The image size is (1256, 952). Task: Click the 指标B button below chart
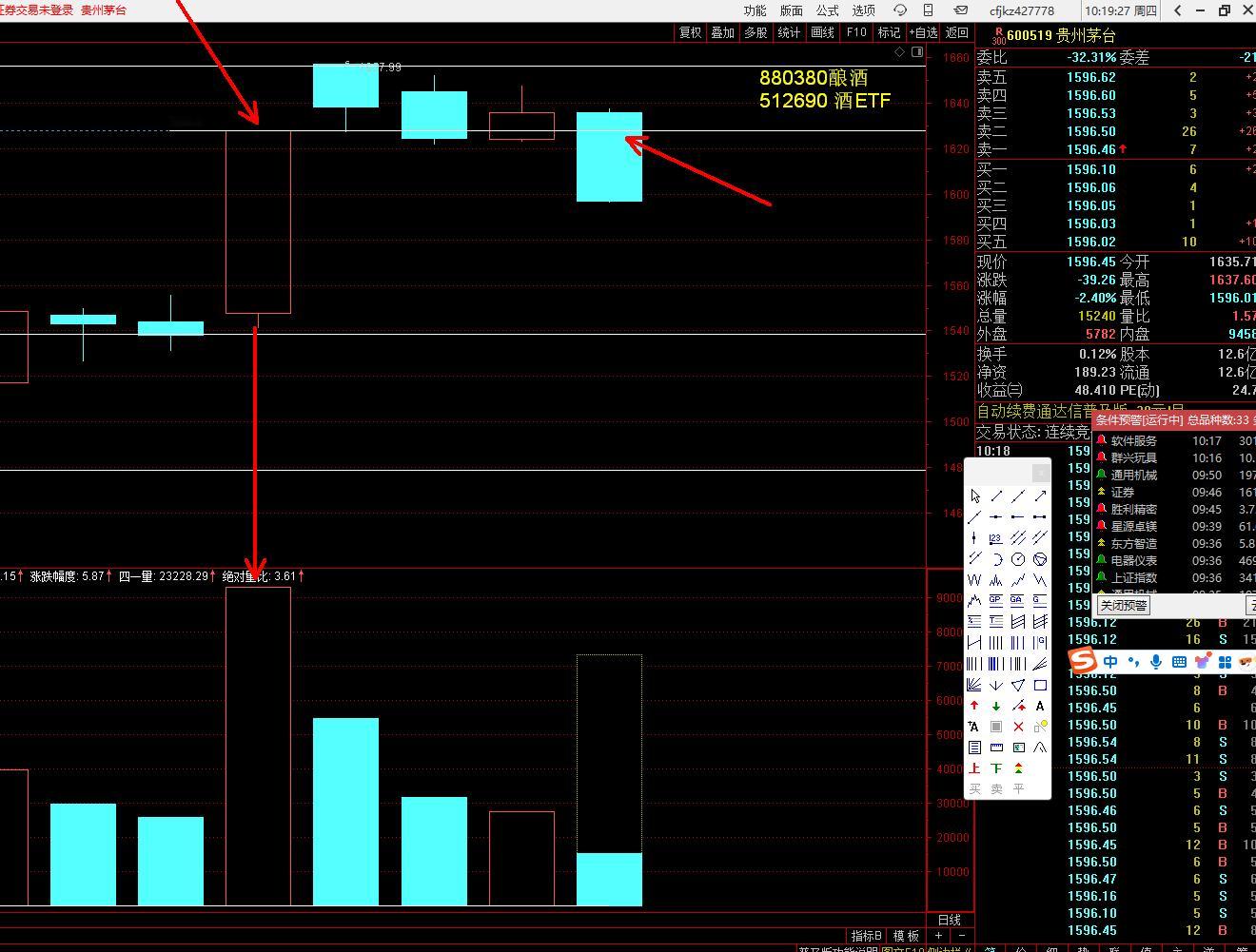[867, 936]
